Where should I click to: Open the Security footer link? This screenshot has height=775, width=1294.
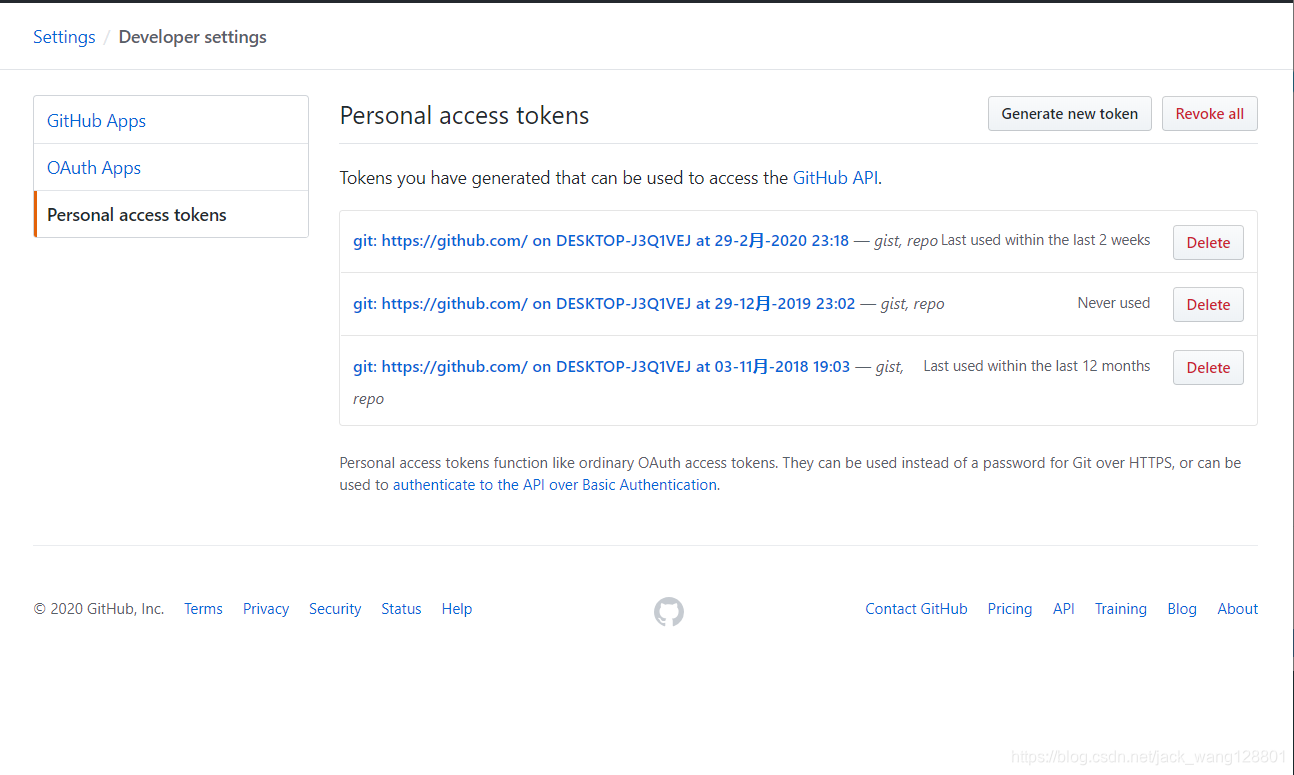[335, 609]
